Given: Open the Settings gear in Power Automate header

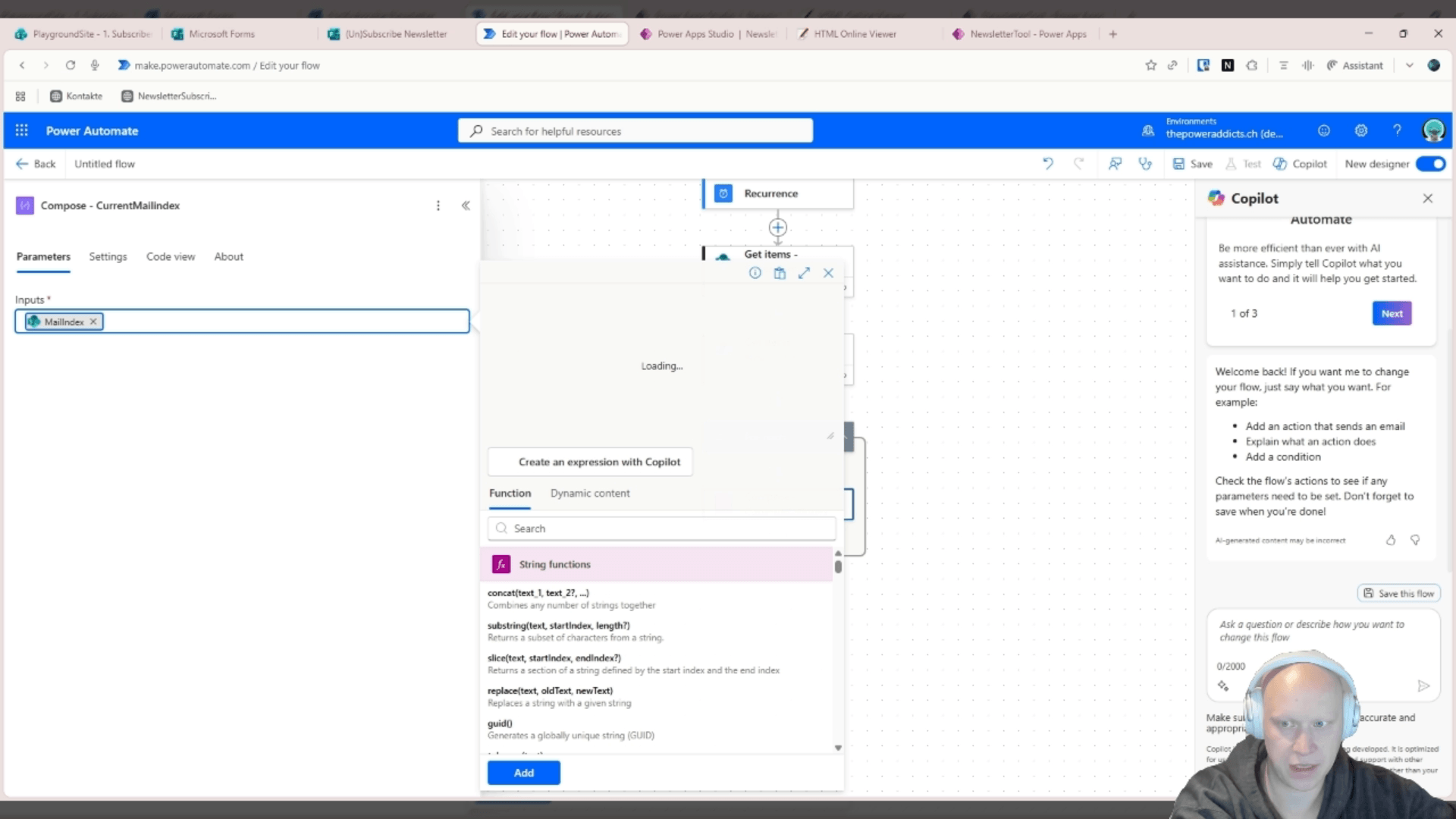Looking at the screenshot, I should click(1361, 130).
